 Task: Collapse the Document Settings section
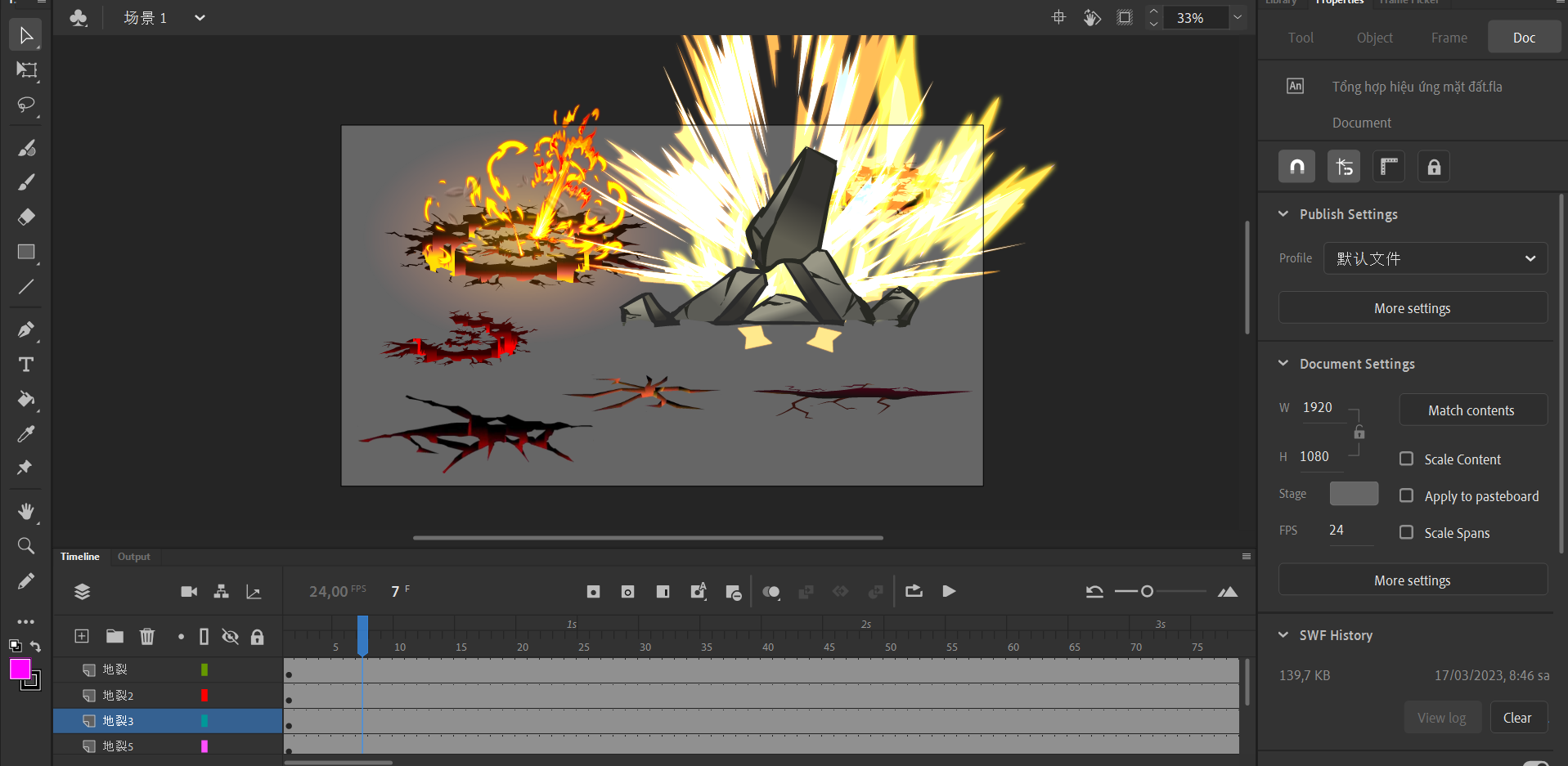point(1283,363)
